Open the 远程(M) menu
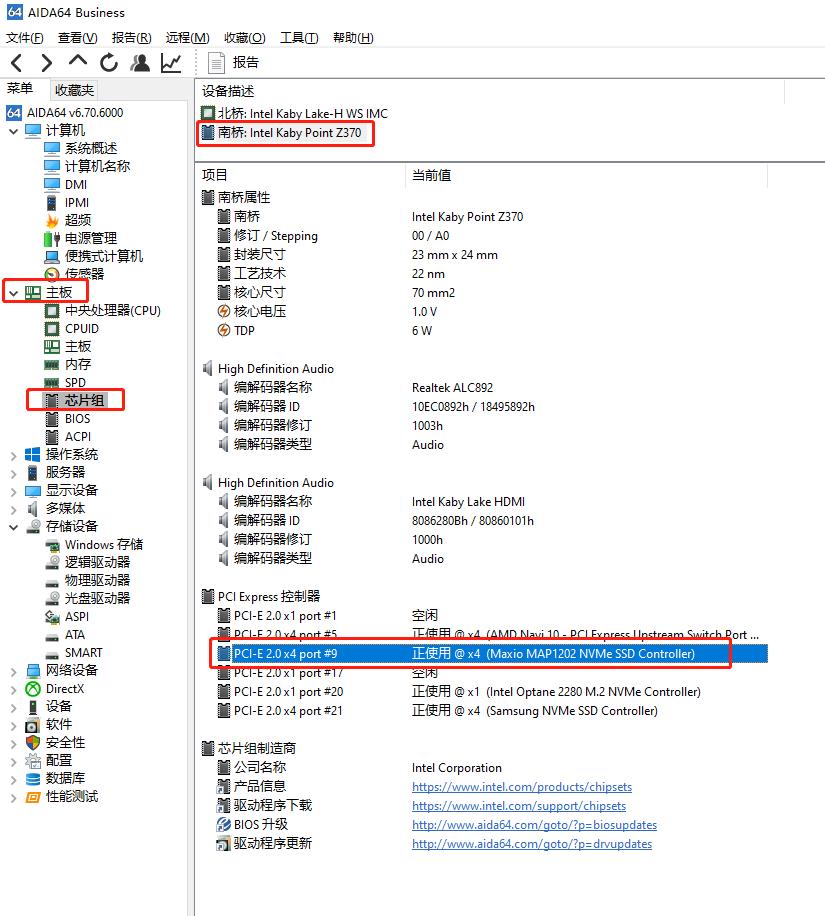Viewport: 825px width, 916px height. pyautogui.click(x=187, y=38)
